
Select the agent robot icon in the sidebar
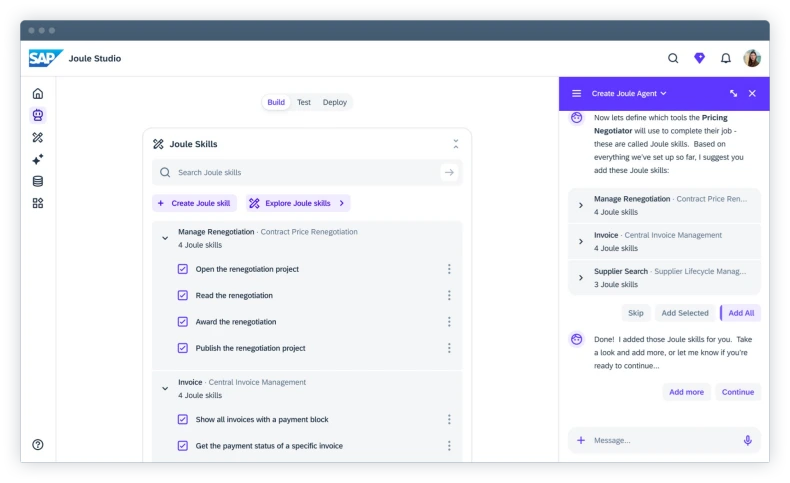click(x=38, y=115)
